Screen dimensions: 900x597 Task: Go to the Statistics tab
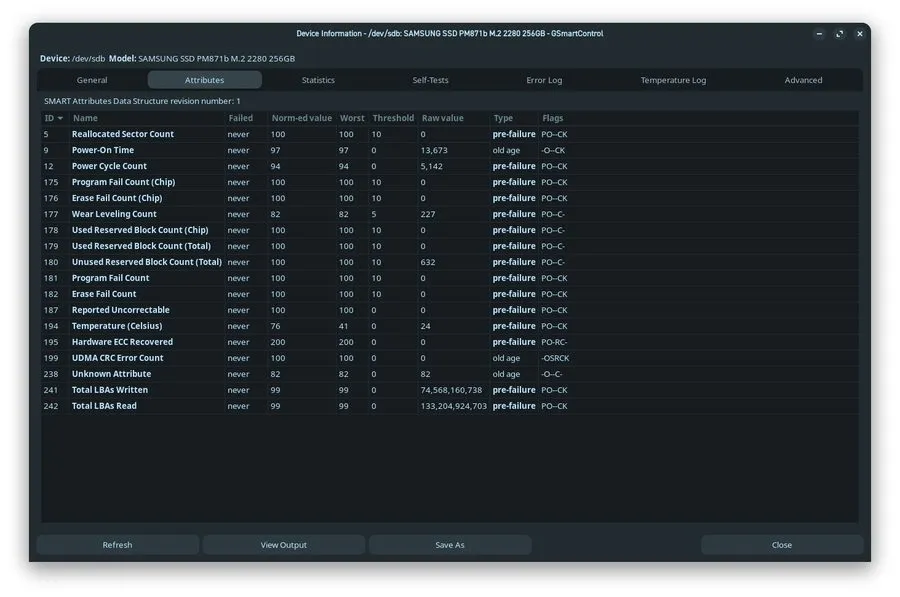point(318,80)
